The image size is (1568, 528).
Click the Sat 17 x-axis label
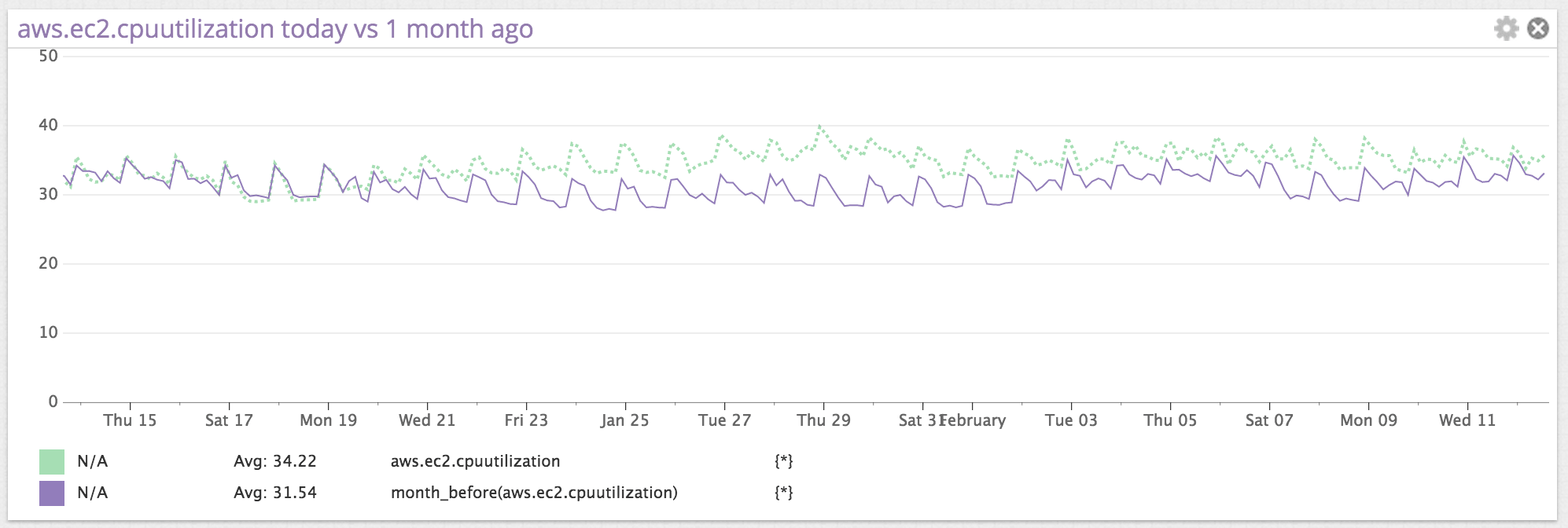tap(229, 420)
